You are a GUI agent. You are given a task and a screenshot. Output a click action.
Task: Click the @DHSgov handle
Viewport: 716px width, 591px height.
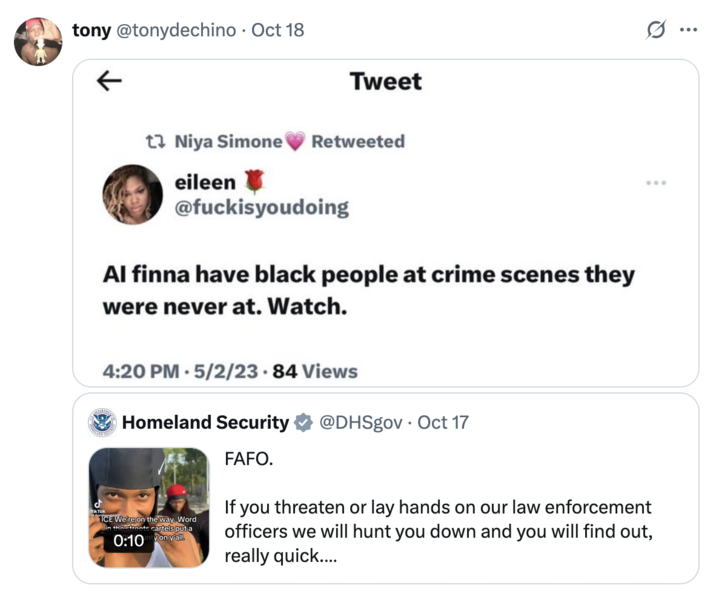tap(360, 423)
